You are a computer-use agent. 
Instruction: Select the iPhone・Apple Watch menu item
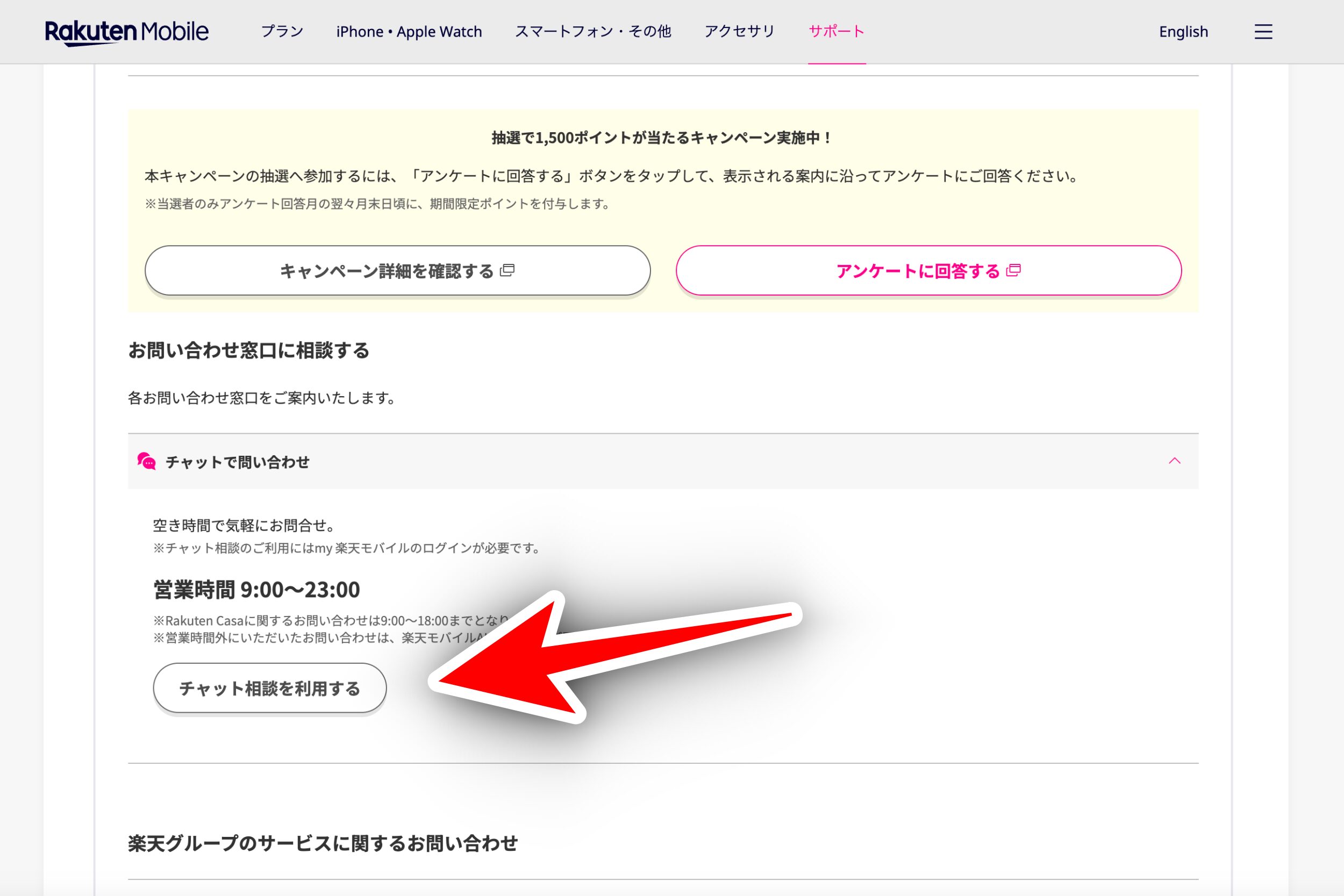(409, 30)
